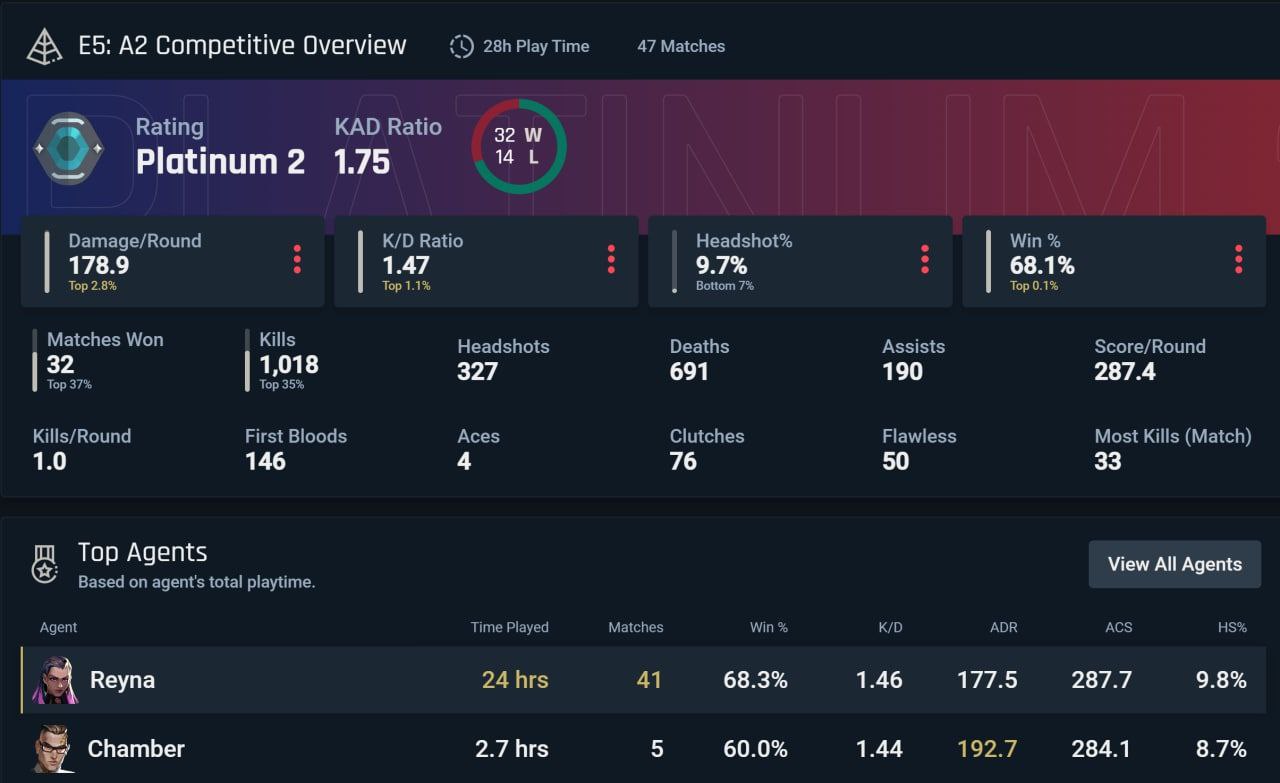
Task: Click the Time Played column header
Action: (510, 627)
